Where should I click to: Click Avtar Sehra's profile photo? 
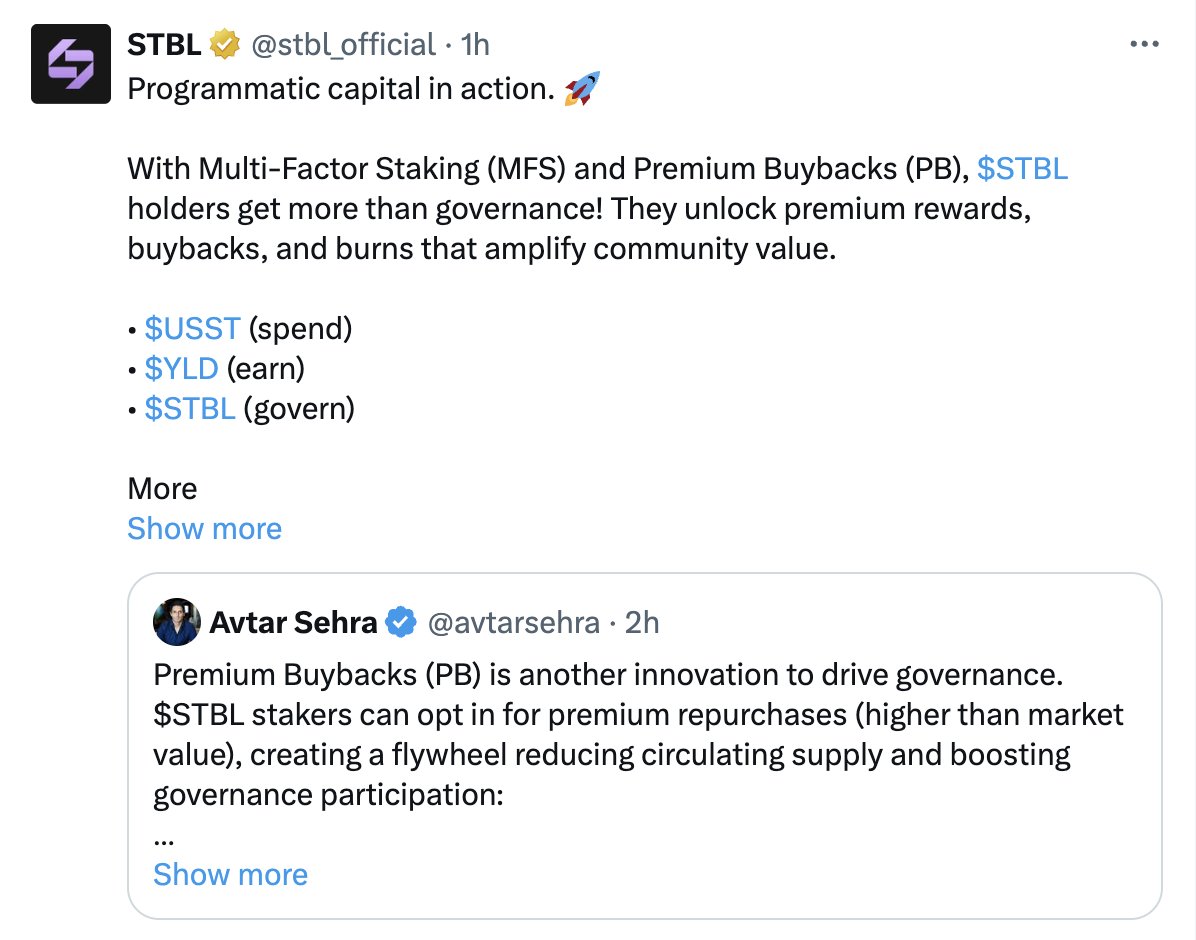click(177, 622)
